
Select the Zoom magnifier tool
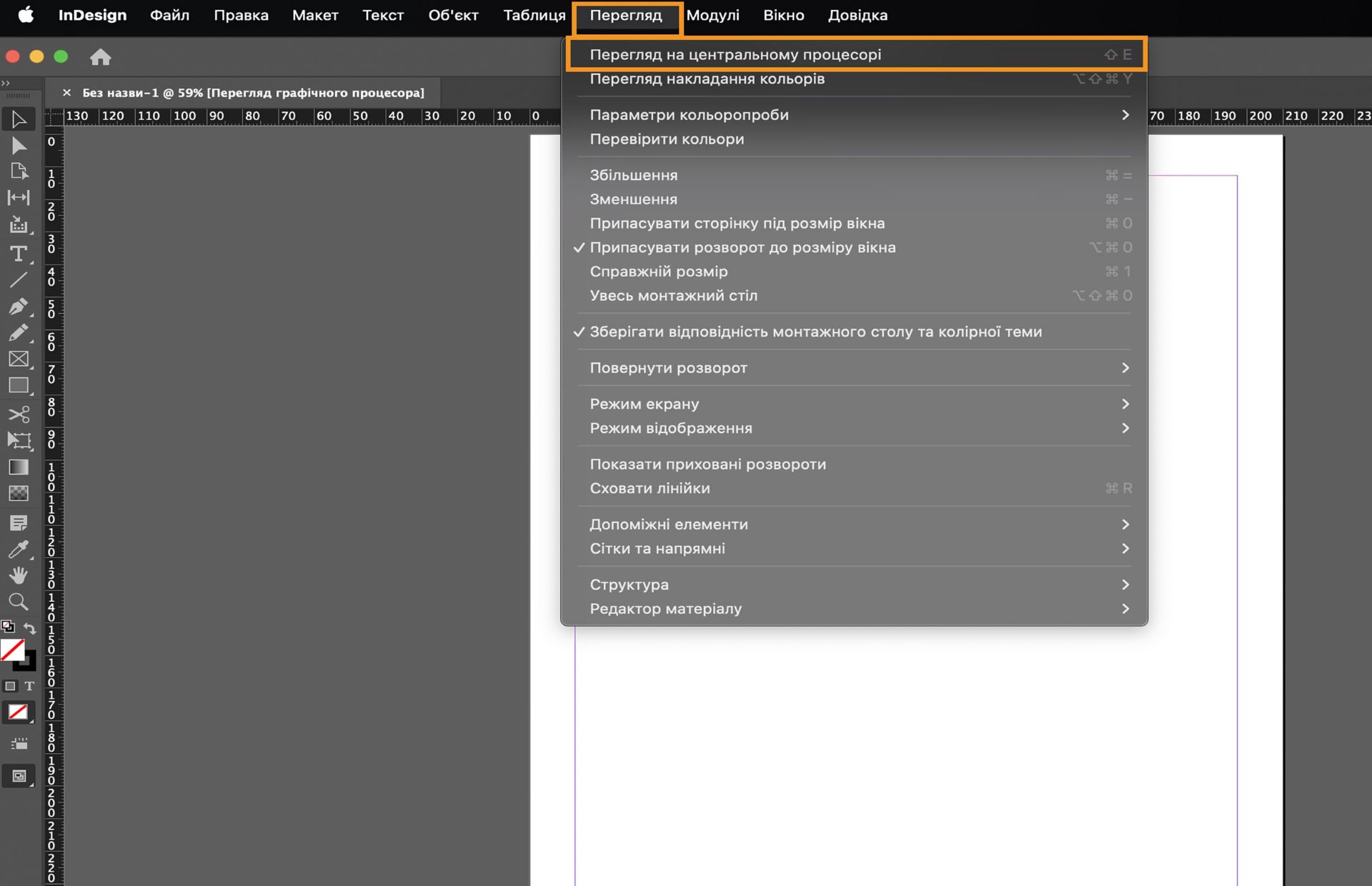click(19, 602)
